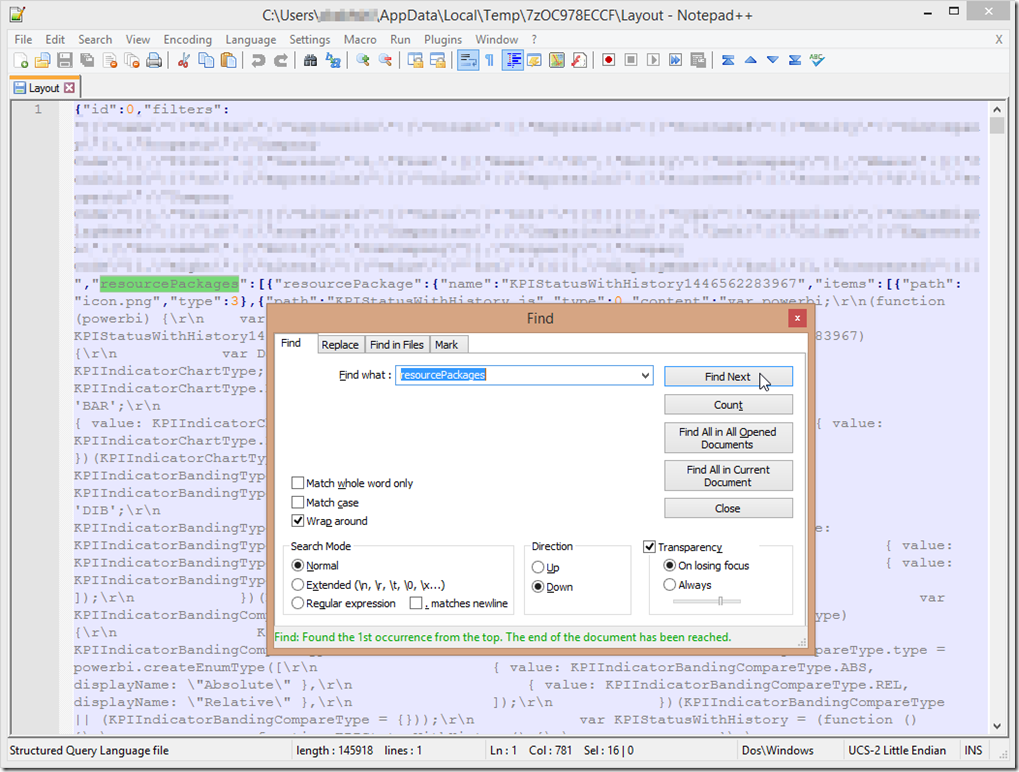This screenshot has height=772, width=1019.
Task: Select Normal search mode
Action: [x=298, y=565]
